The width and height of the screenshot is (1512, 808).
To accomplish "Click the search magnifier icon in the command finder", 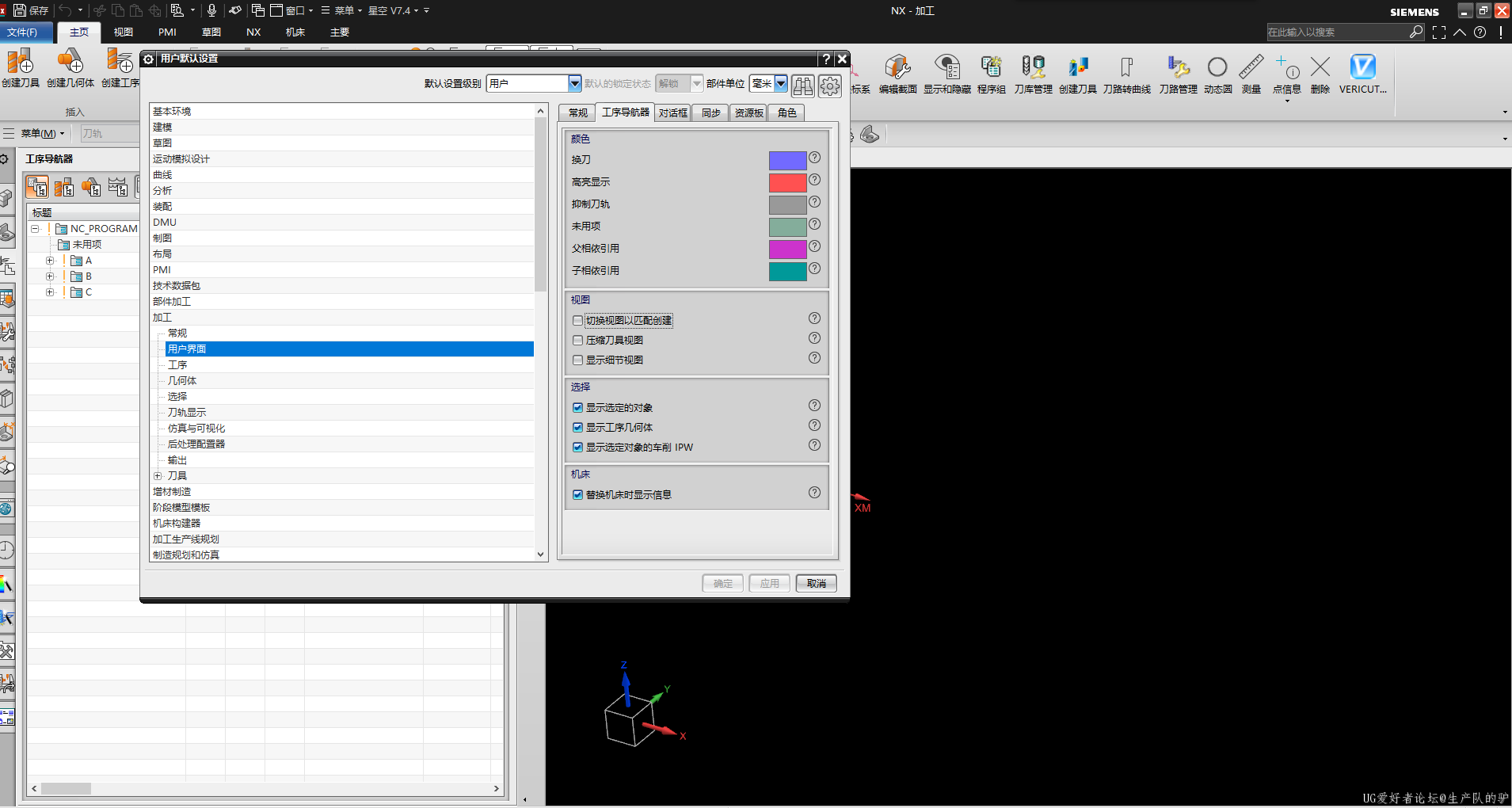I will (x=1416, y=32).
